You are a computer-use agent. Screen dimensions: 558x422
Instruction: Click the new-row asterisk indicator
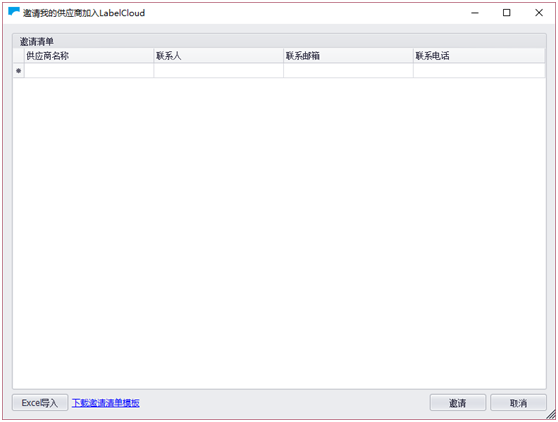19,71
